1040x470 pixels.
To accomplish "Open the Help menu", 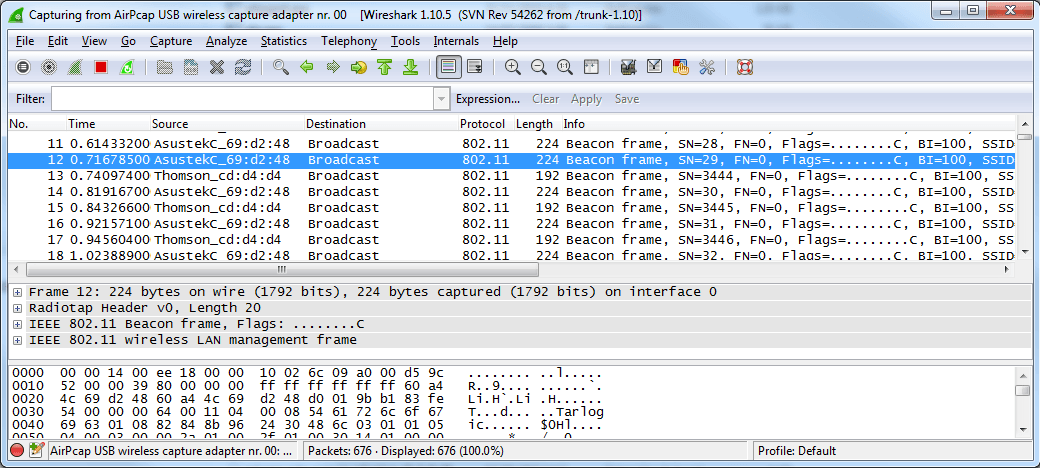I will (505, 41).
